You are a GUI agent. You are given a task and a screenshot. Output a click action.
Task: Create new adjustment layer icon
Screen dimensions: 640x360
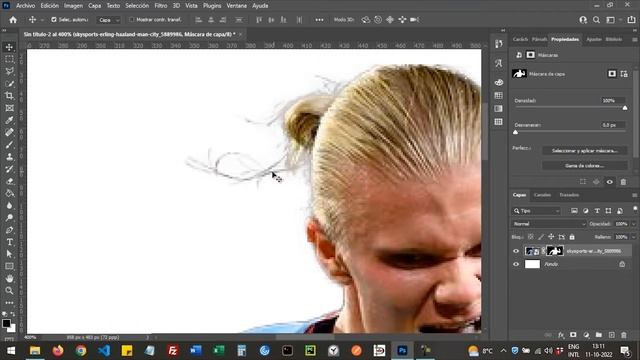pos(587,335)
